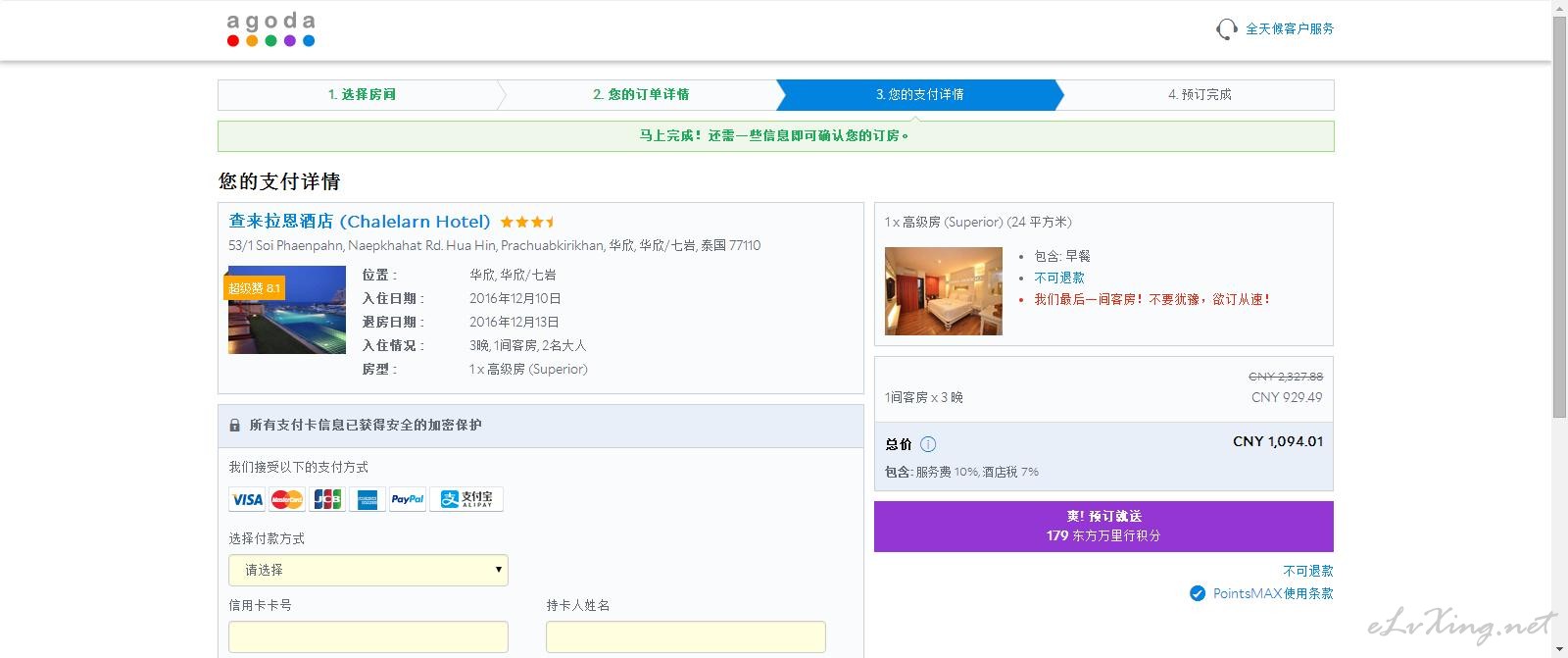Open the 全天候客户服务 link

(x=1290, y=28)
